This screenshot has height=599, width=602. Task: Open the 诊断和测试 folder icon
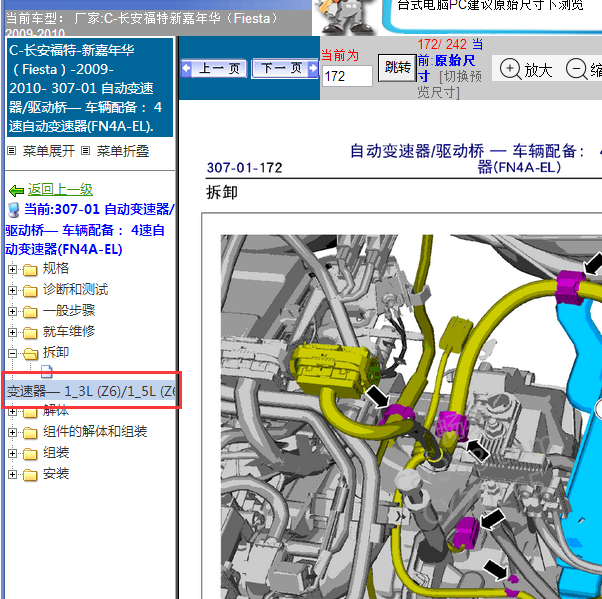[30, 291]
